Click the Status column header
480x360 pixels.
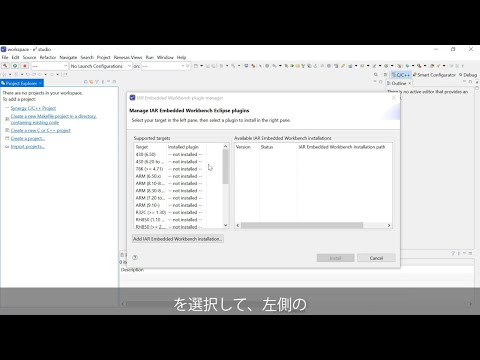pos(278,147)
